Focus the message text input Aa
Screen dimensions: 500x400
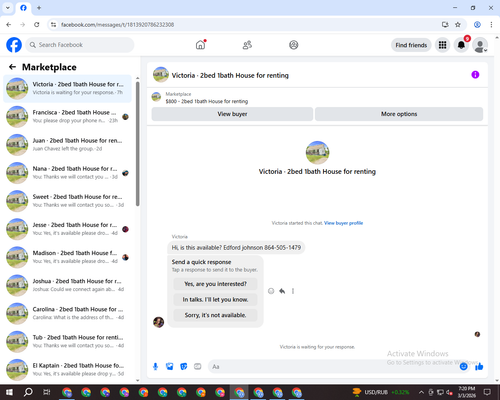tap(333, 367)
